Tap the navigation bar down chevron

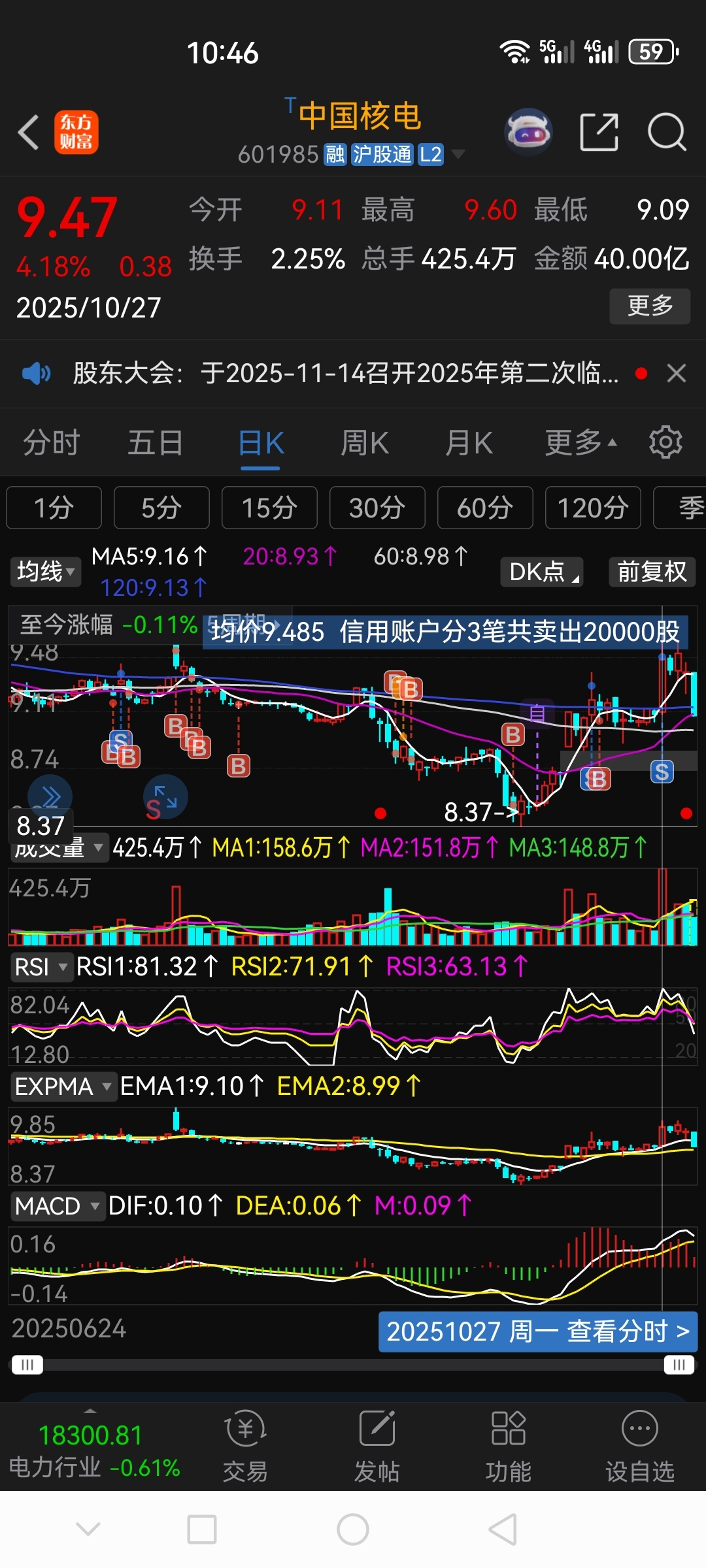[88, 1528]
